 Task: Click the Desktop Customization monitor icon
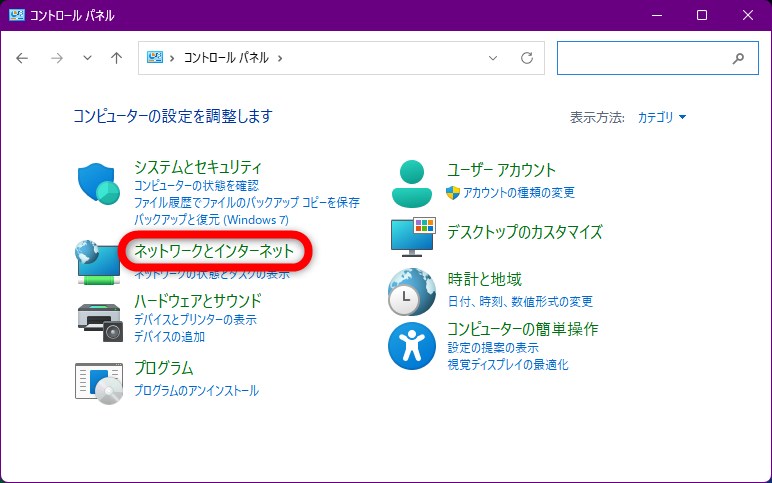(x=412, y=236)
